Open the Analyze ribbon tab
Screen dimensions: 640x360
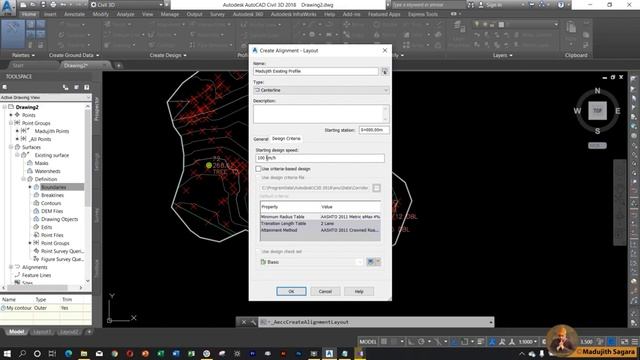pos(125,14)
